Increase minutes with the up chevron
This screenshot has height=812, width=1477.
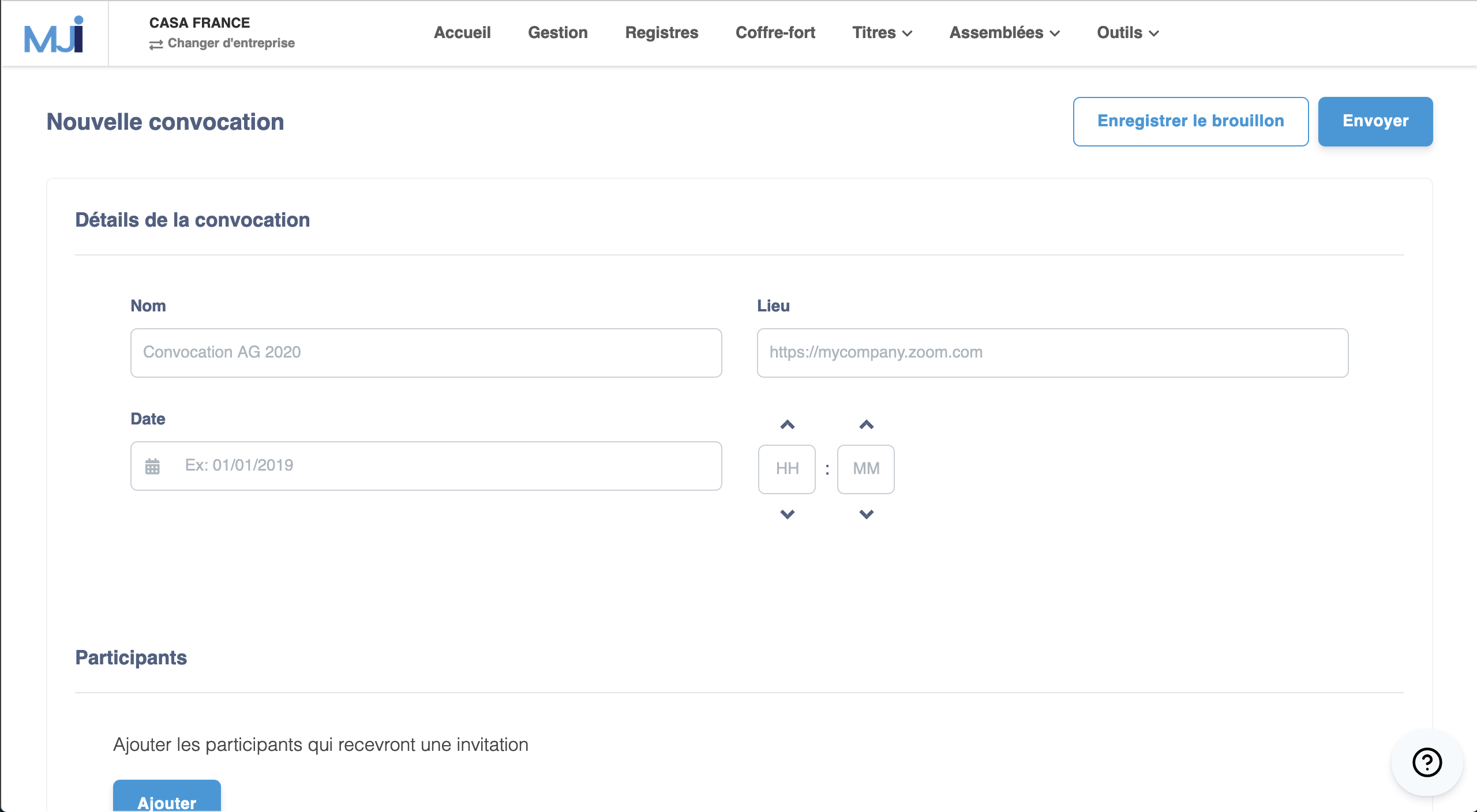(x=866, y=425)
